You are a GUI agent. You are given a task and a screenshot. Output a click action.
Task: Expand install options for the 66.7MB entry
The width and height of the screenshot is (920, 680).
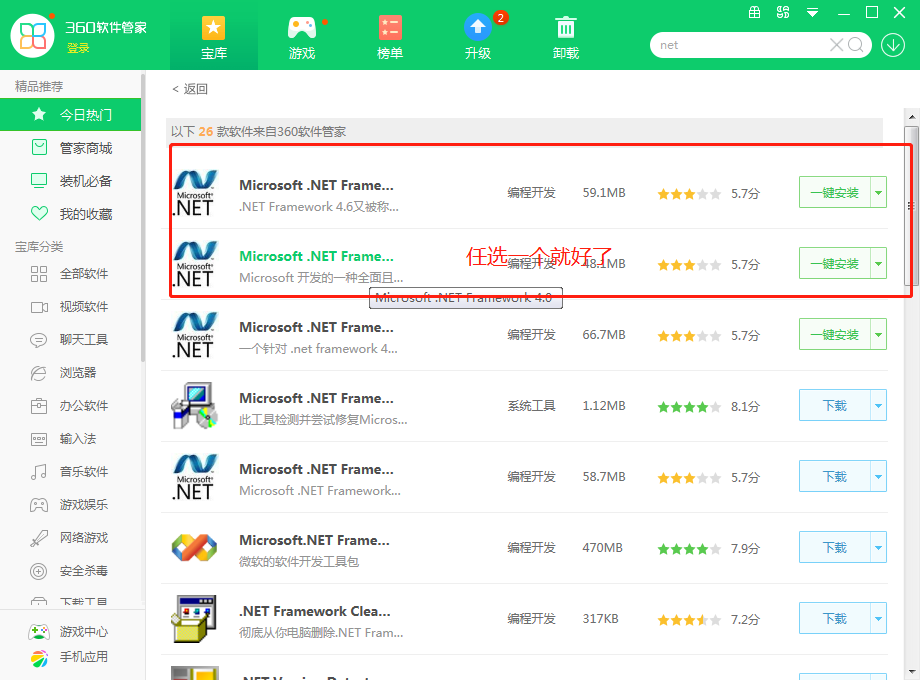click(878, 334)
